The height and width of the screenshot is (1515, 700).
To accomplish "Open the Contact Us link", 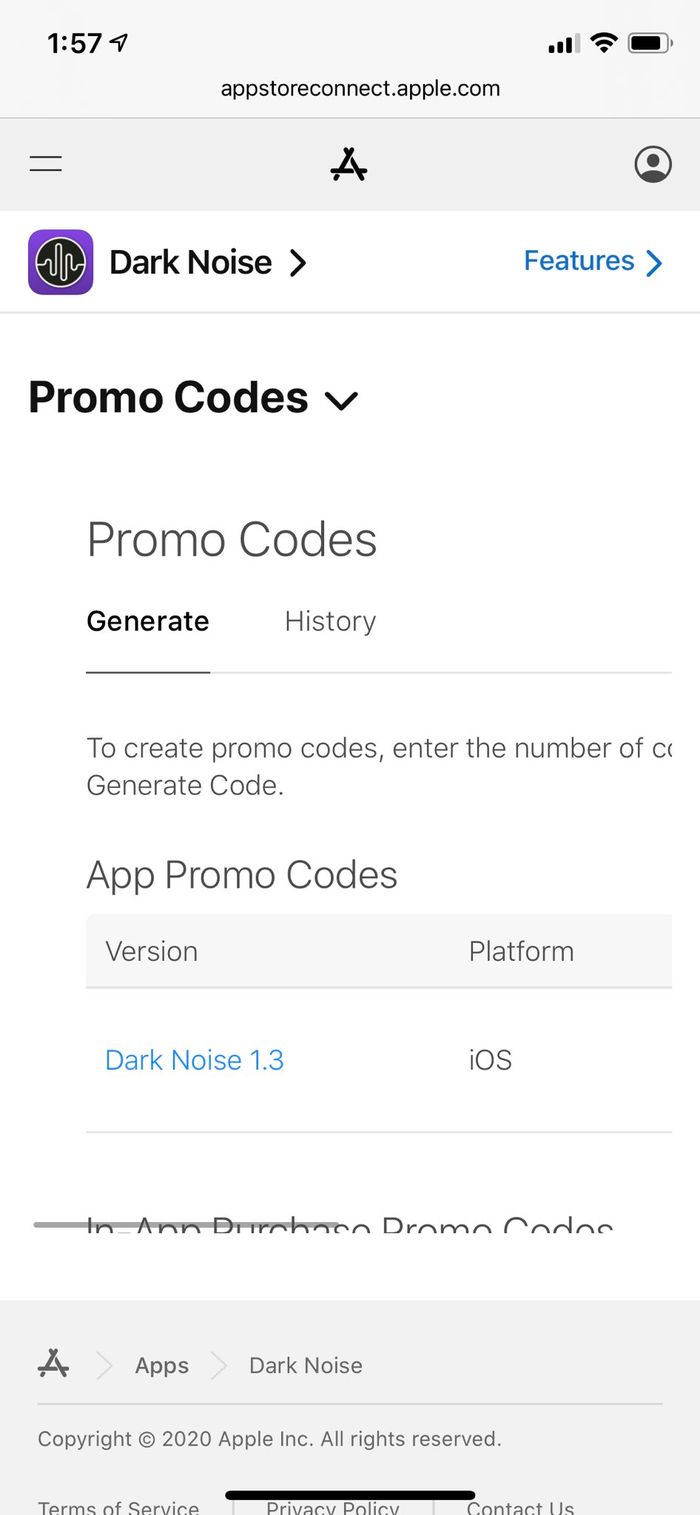I will point(520,1506).
